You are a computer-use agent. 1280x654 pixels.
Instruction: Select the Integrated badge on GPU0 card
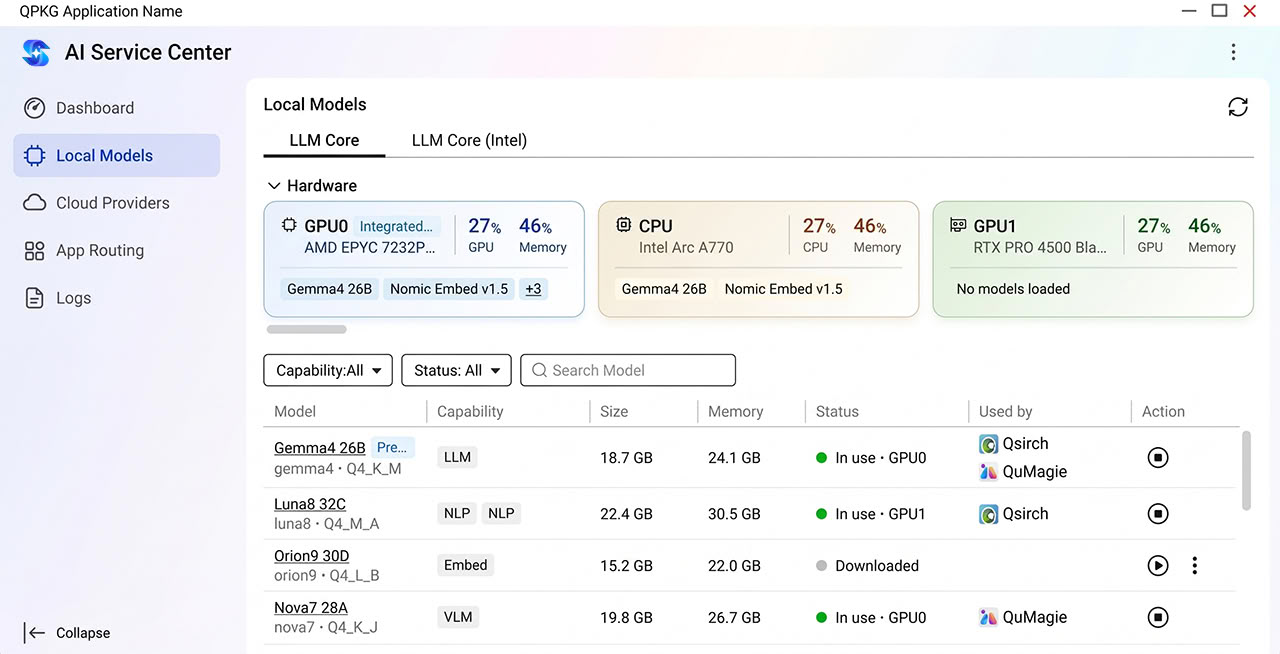pos(396,226)
